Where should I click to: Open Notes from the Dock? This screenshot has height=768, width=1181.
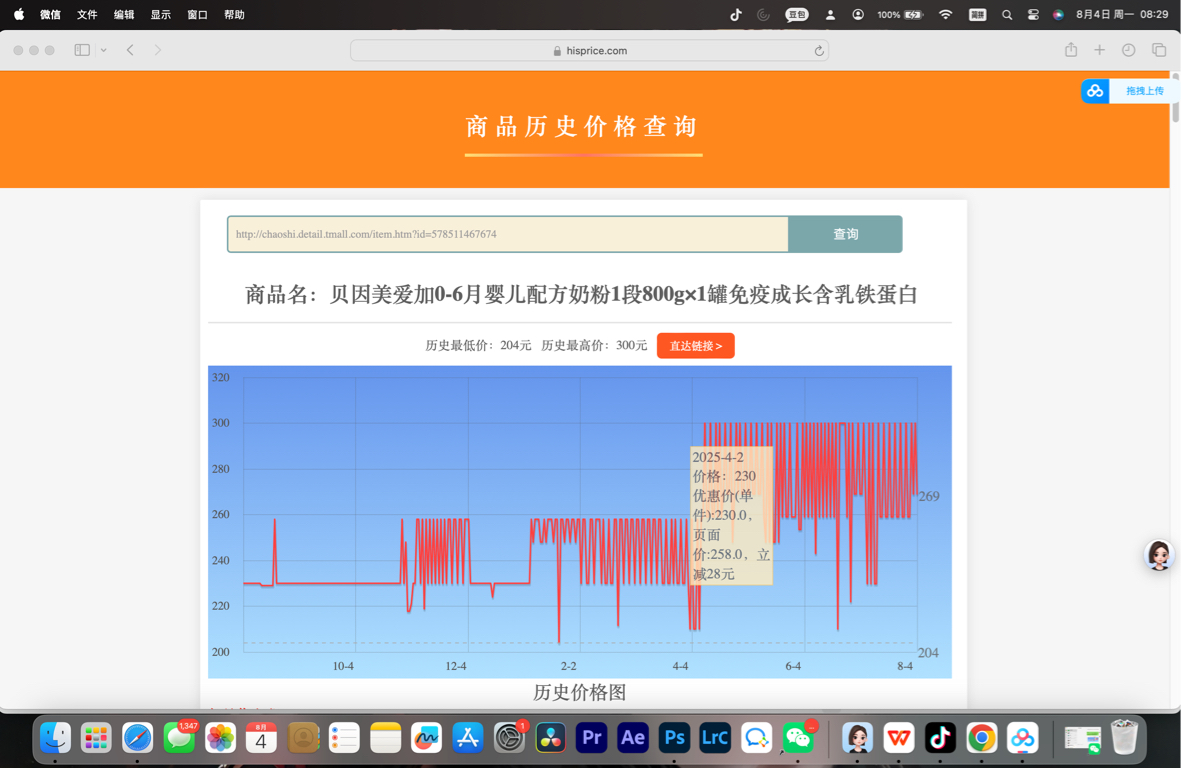point(386,738)
